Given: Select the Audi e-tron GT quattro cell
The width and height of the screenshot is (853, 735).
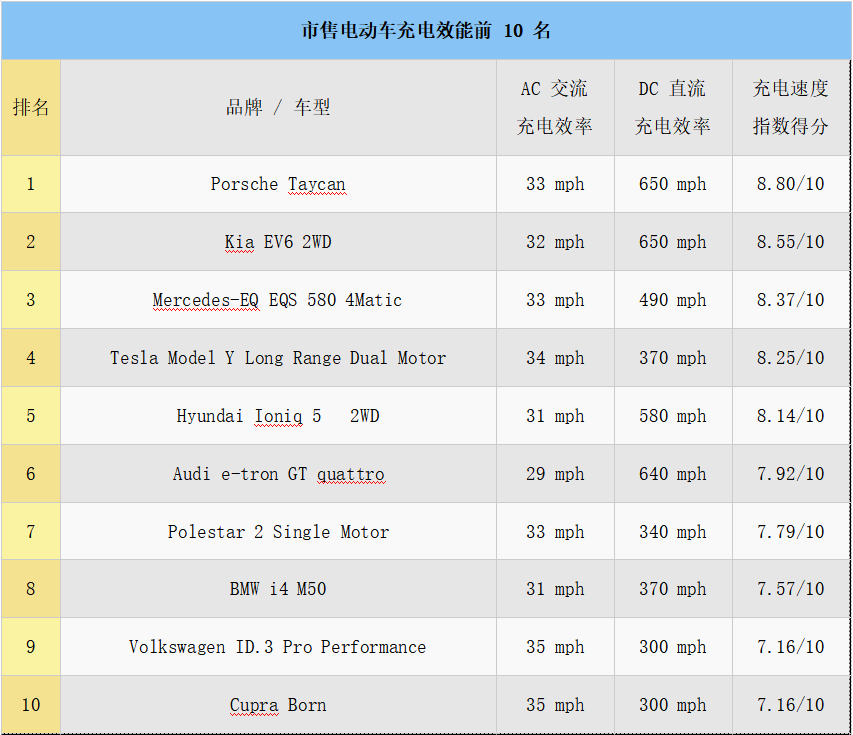Looking at the screenshot, I should click(278, 474).
